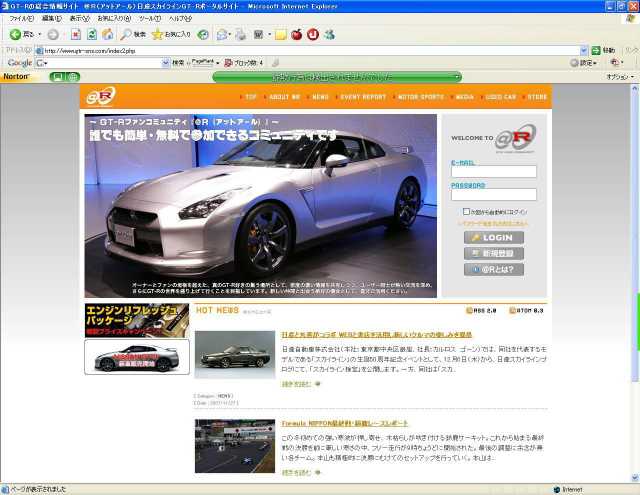Toggle the auto-login checkbox

[466, 211]
